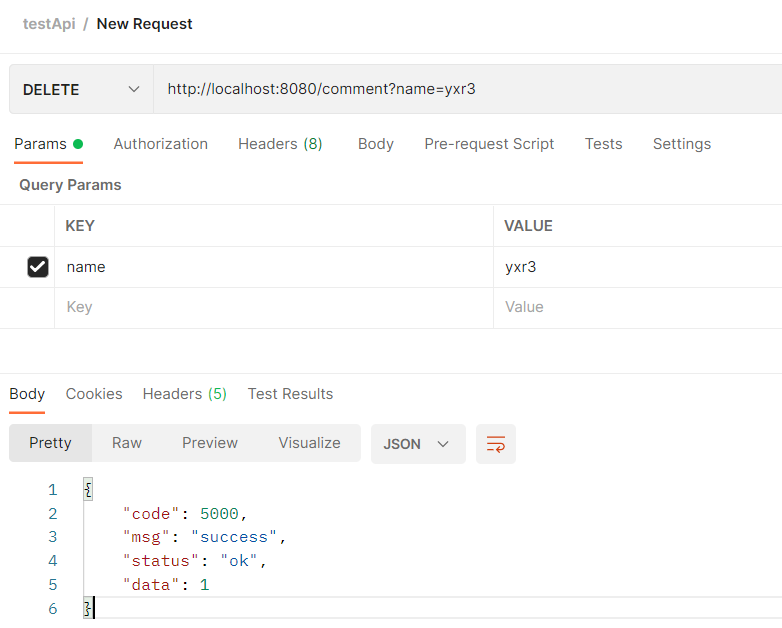Screen dimensions: 782x628
Task: Click the wrap lines icon in response toolbar
Action: (x=495, y=444)
